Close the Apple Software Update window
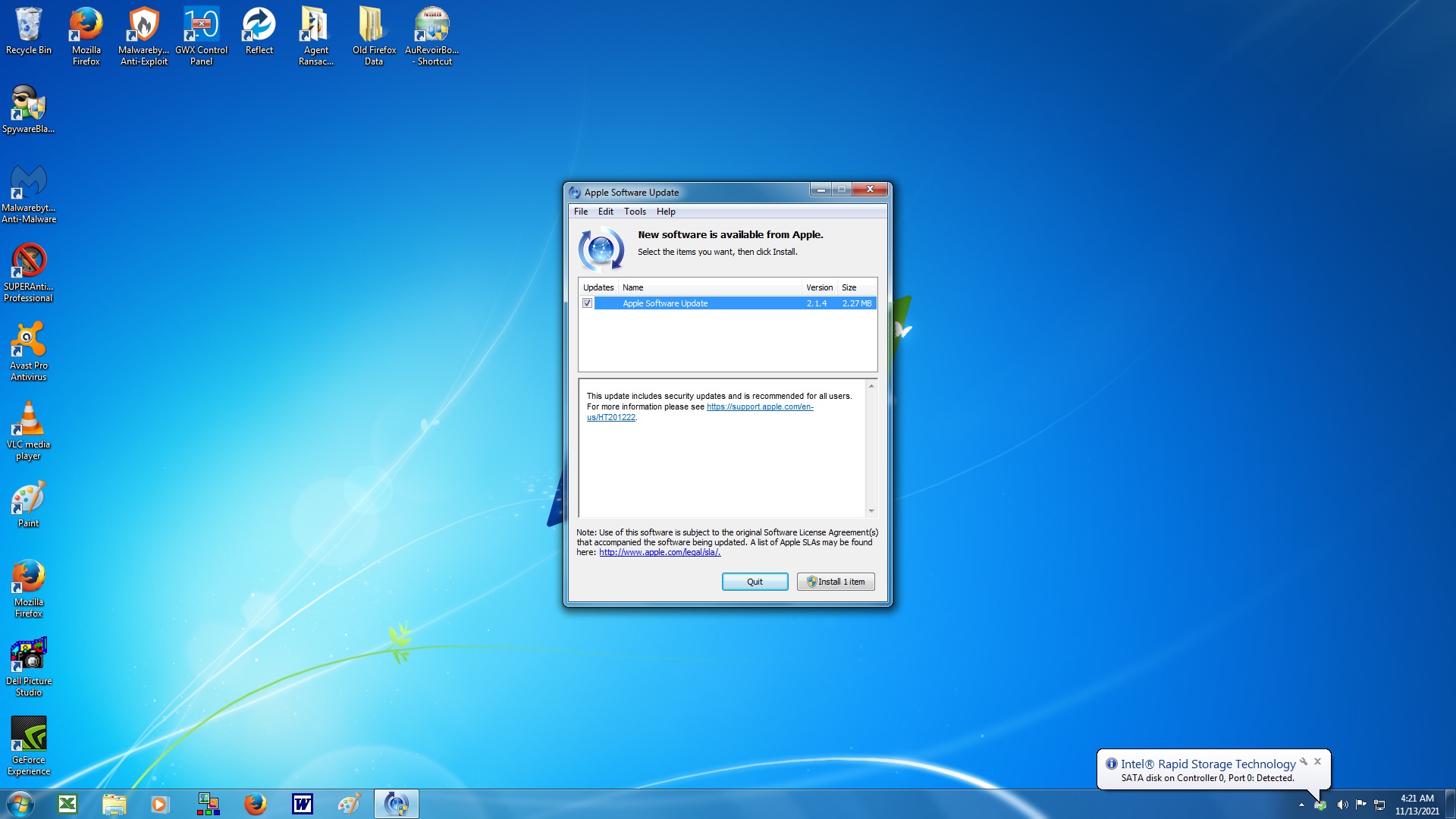Image resolution: width=1456 pixels, height=819 pixels. (870, 190)
